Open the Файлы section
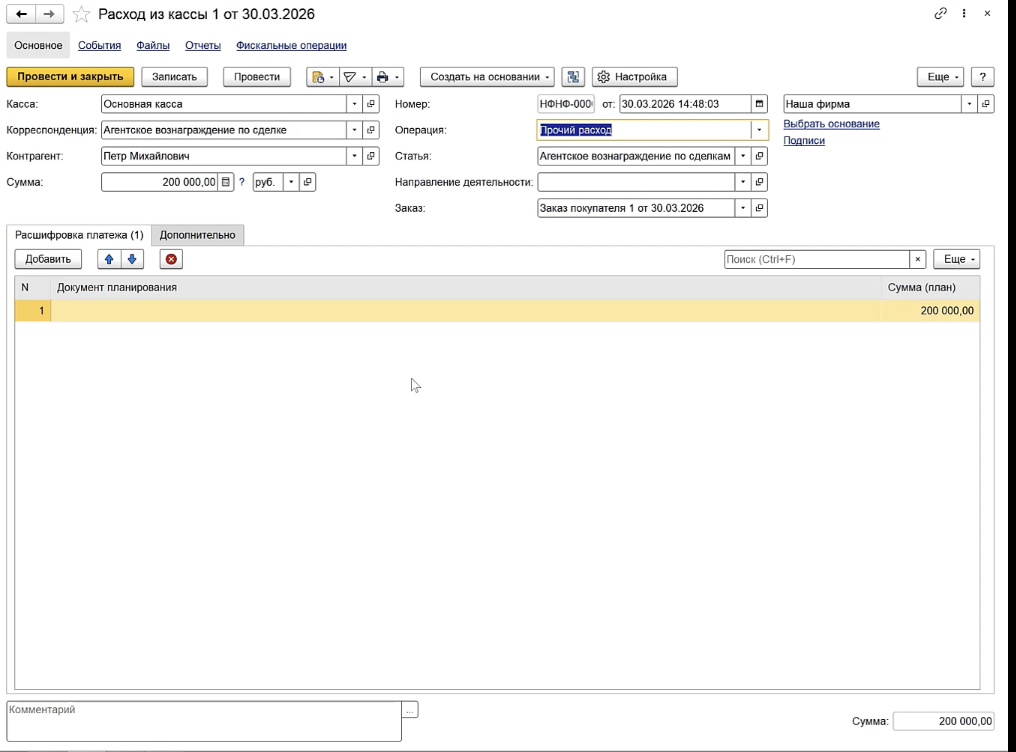The width and height of the screenshot is (1016, 752). click(x=153, y=45)
